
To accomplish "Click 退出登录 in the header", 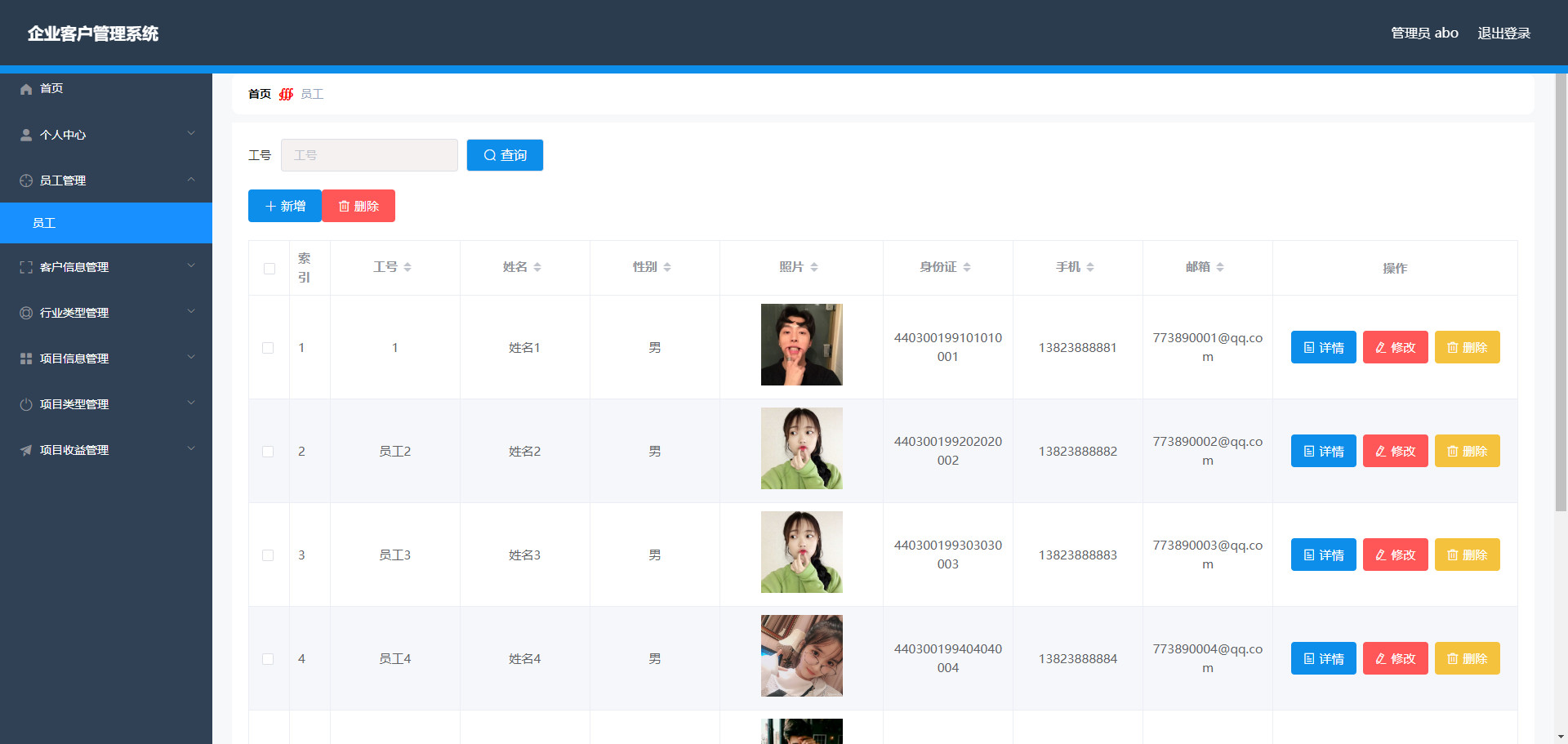I will pyautogui.click(x=1503, y=33).
